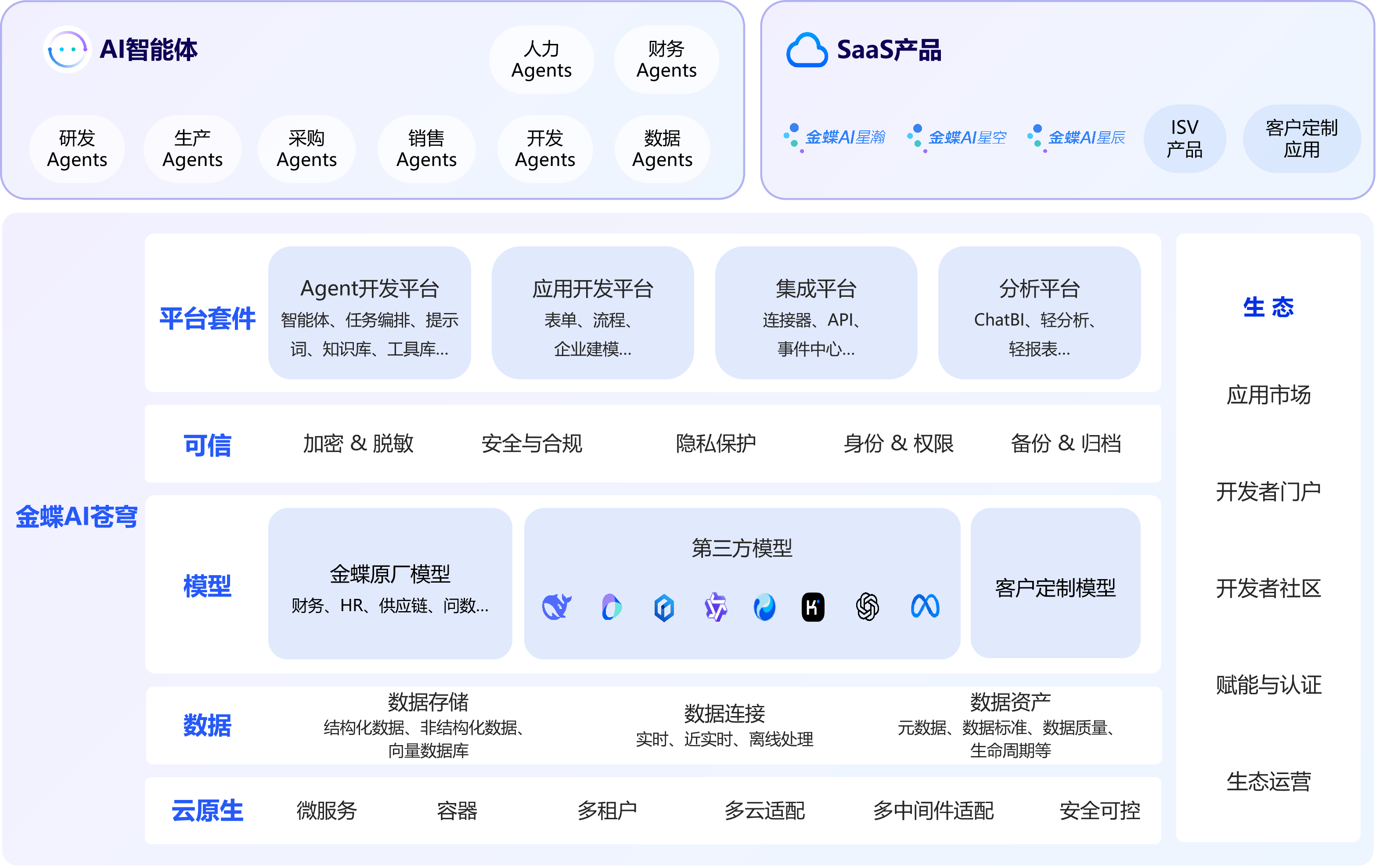The width and height of the screenshot is (1376, 868).
Task: Open the 数据 Agents pill
Action: (662, 148)
